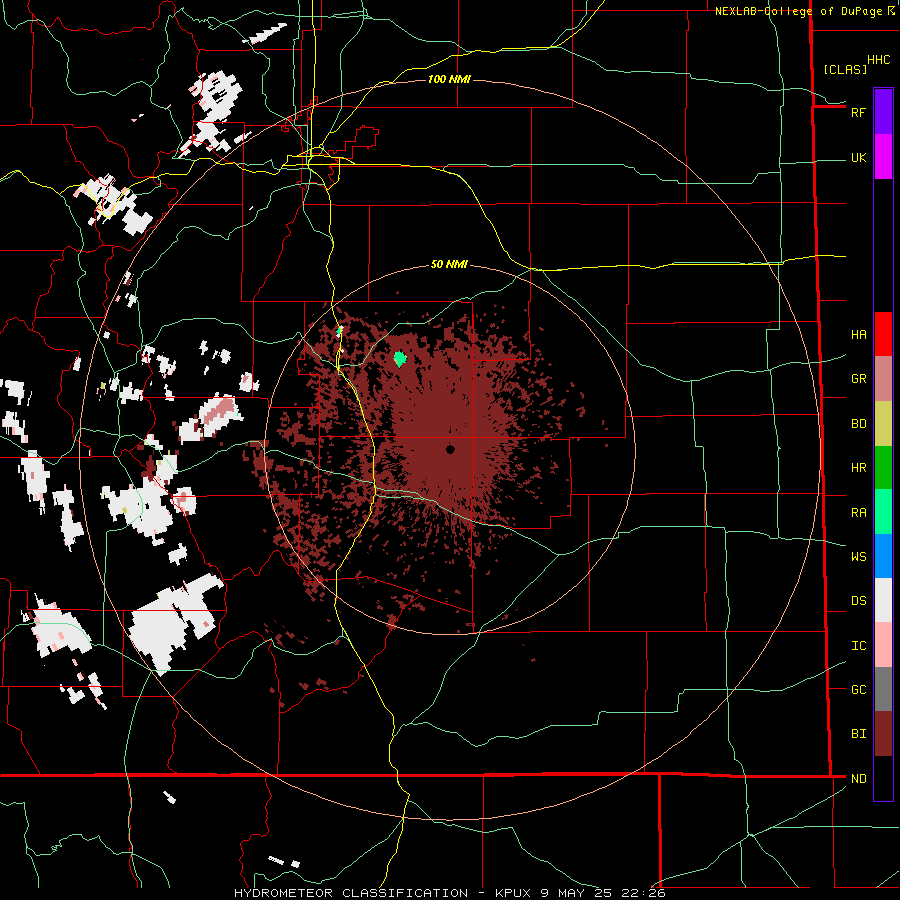900x900 pixels.
Task: Select the dusty pink GR legend swatch
Action: coord(883,379)
